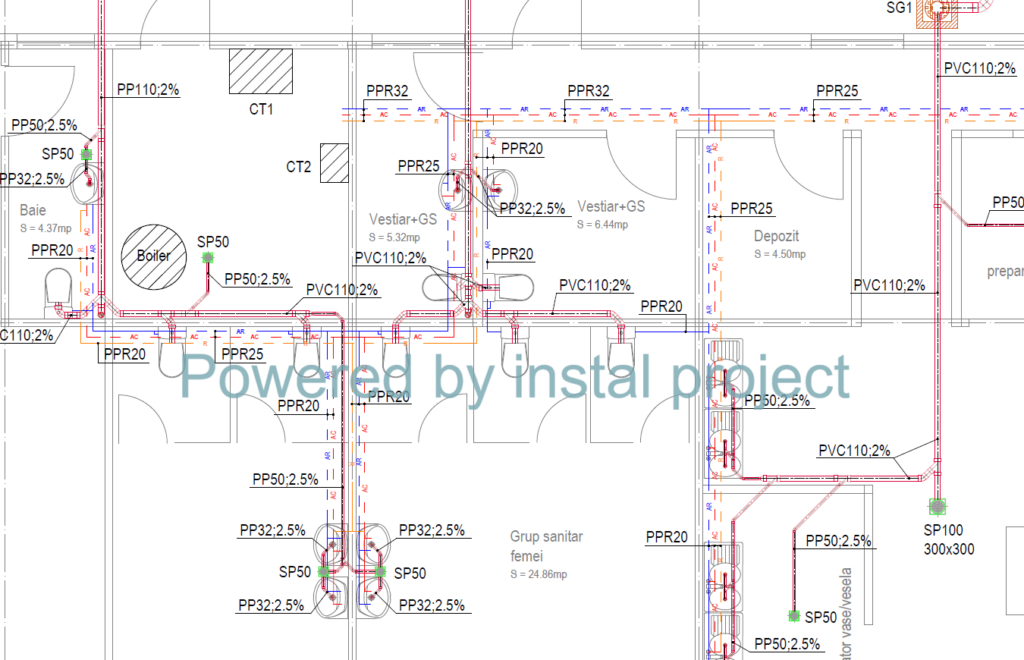Image resolution: width=1024 pixels, height=660 pixels.
Task: Click the green SP50 drain beside Boiler
Action: pyautogui.click(x=208, y=258)
